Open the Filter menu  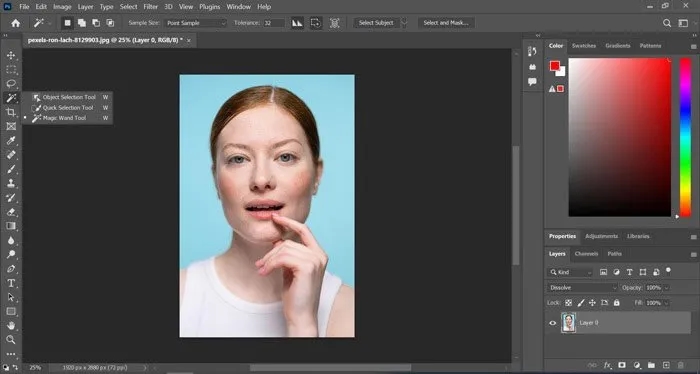pyautogui.click(x=150, y=7)
